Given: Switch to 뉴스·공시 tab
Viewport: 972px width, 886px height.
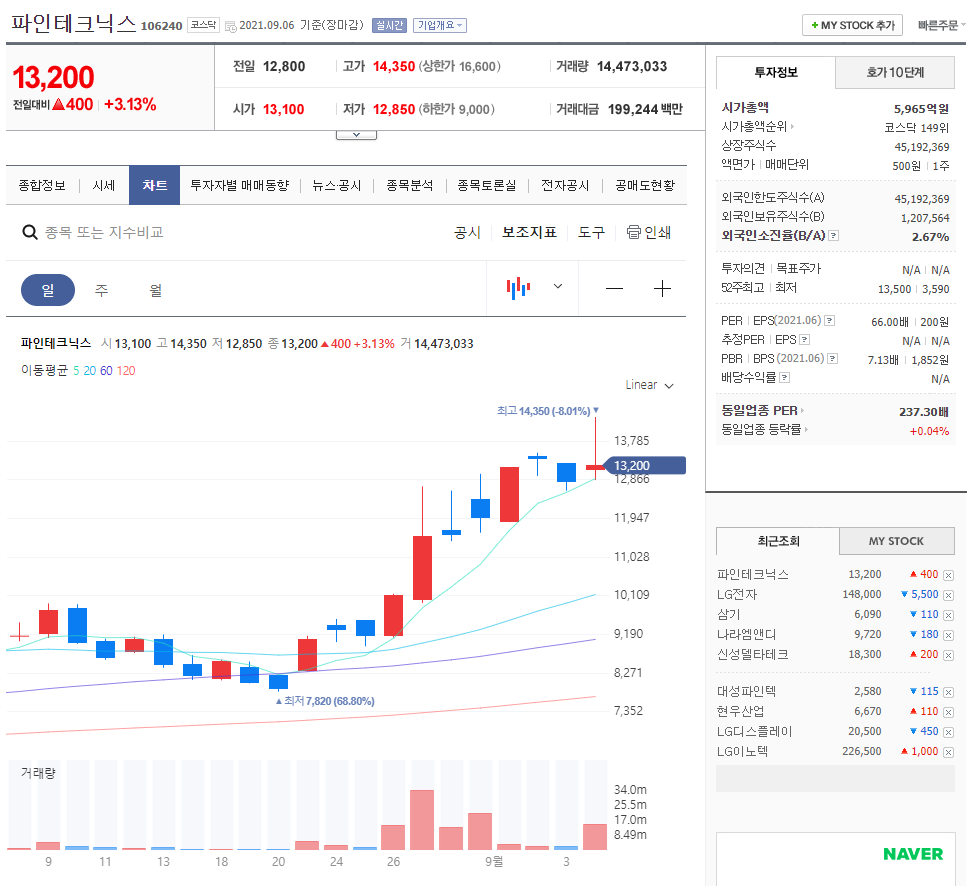Looking at the screenshot, I should 337,185.
